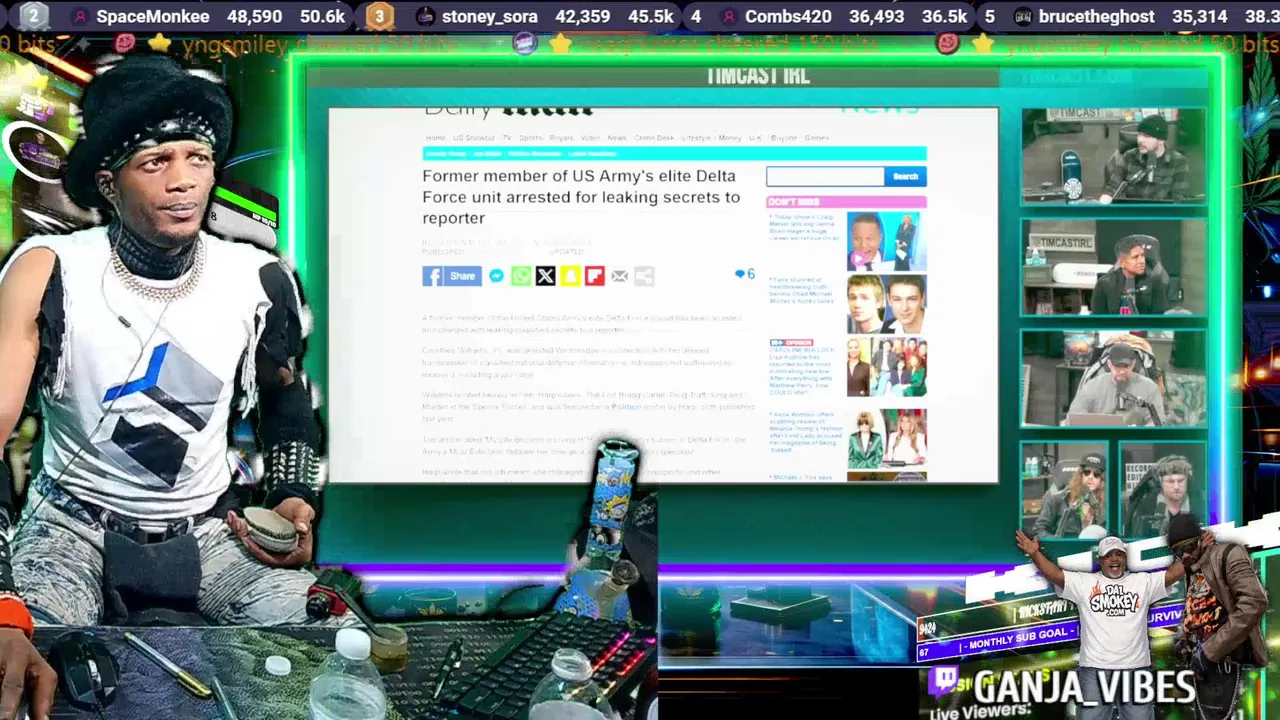
Task: Open the gray generic share icon
Action: pos(644,276)
